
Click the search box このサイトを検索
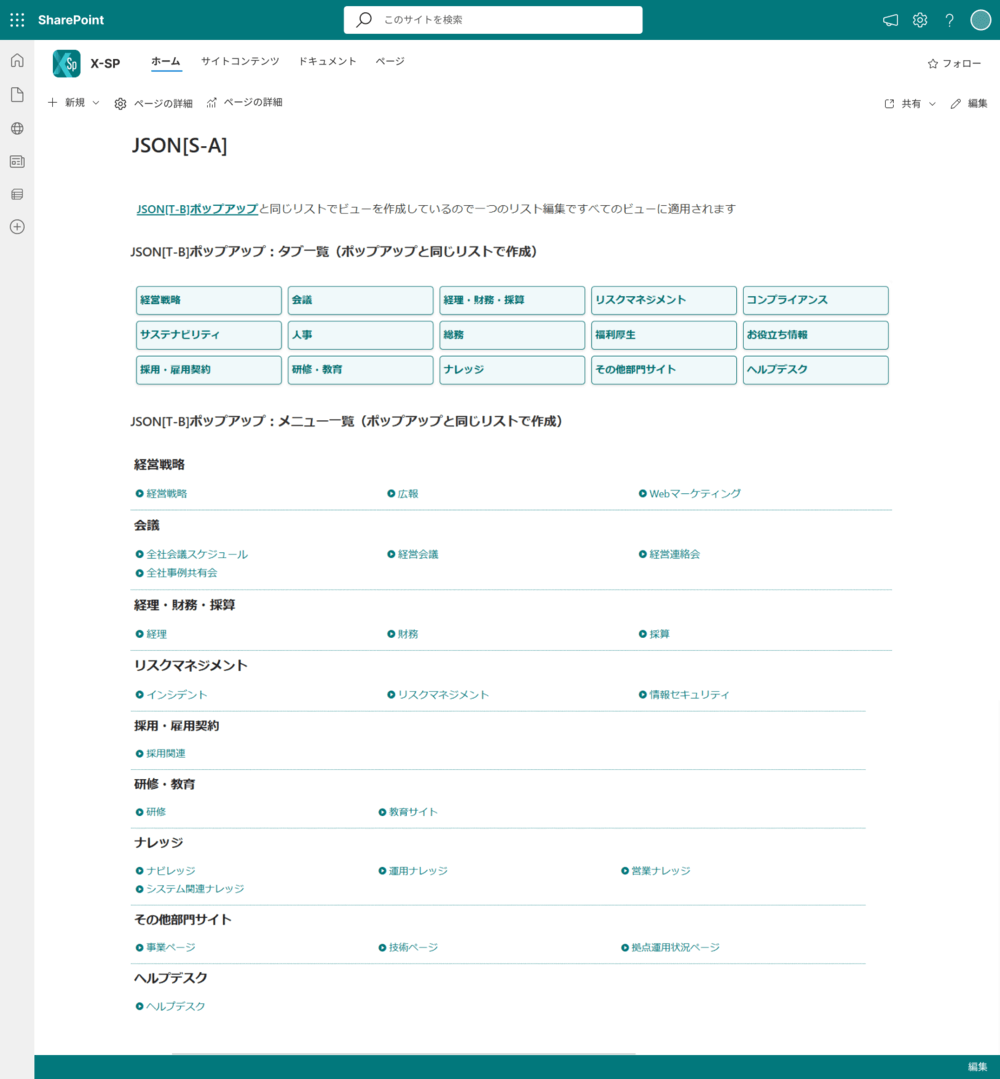493,19
